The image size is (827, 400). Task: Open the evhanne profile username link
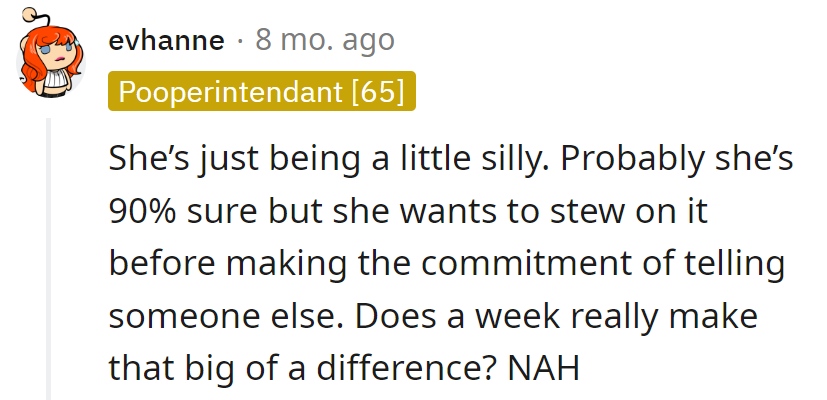[167, 41]
